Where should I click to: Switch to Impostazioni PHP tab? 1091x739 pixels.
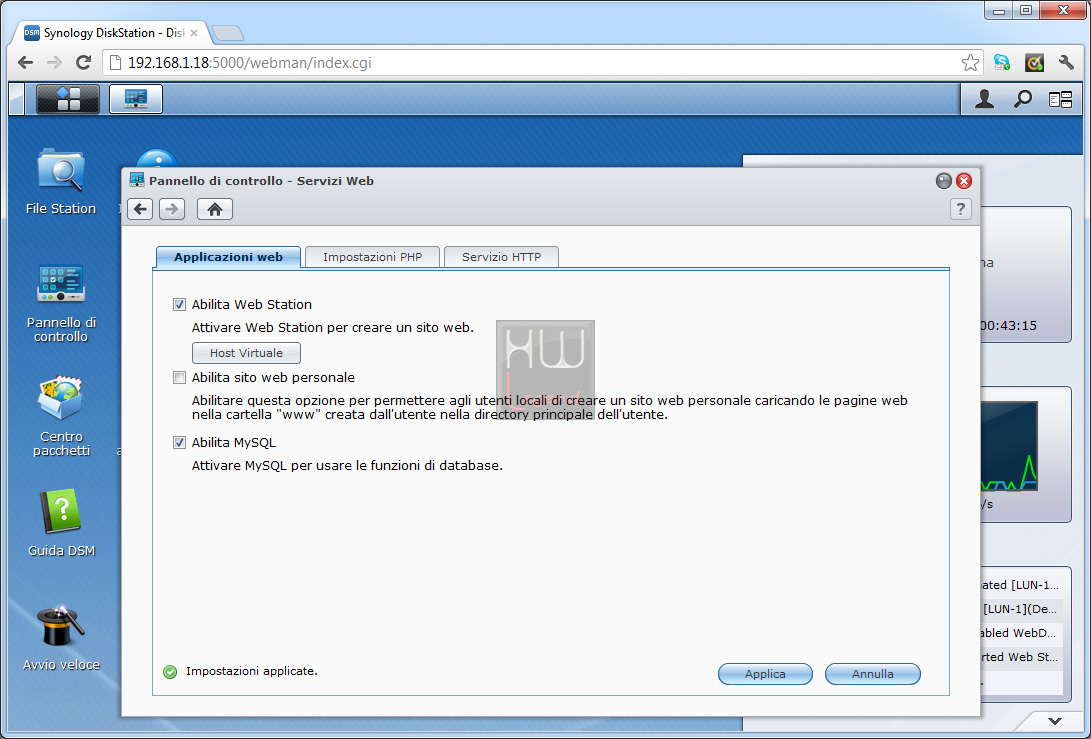372,257
